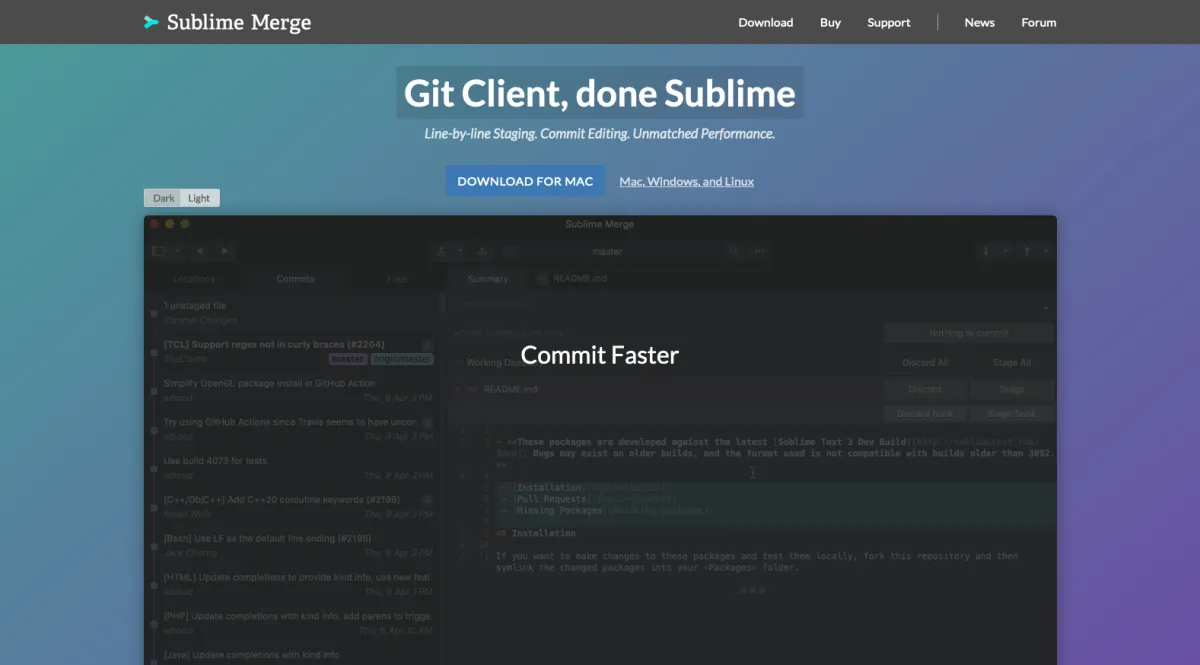Click the navigate back arrow in preview toolbar
Image resolution: width=1200 pixels, height=665 pixels.
(200, 251)
